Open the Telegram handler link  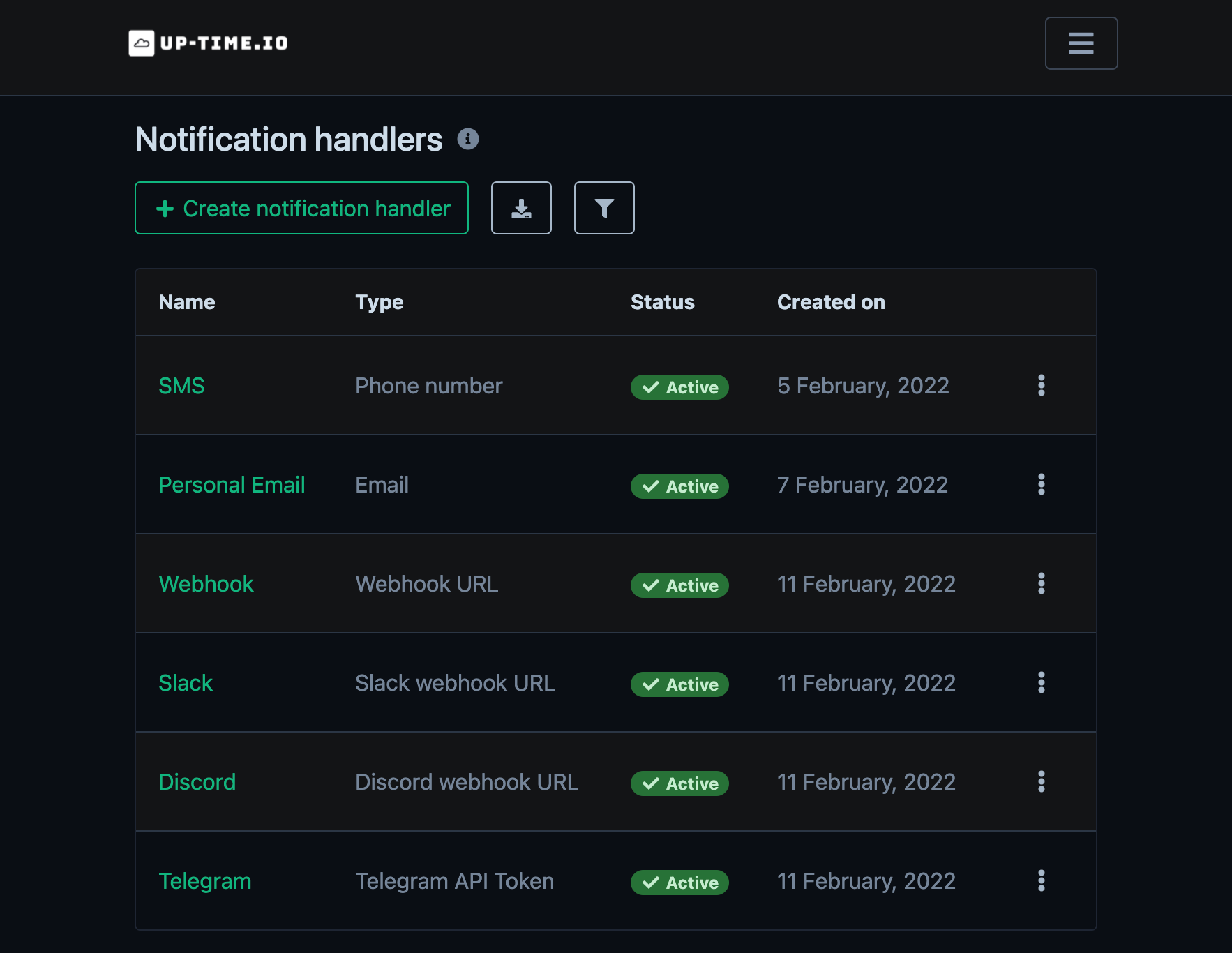[204, 881]
